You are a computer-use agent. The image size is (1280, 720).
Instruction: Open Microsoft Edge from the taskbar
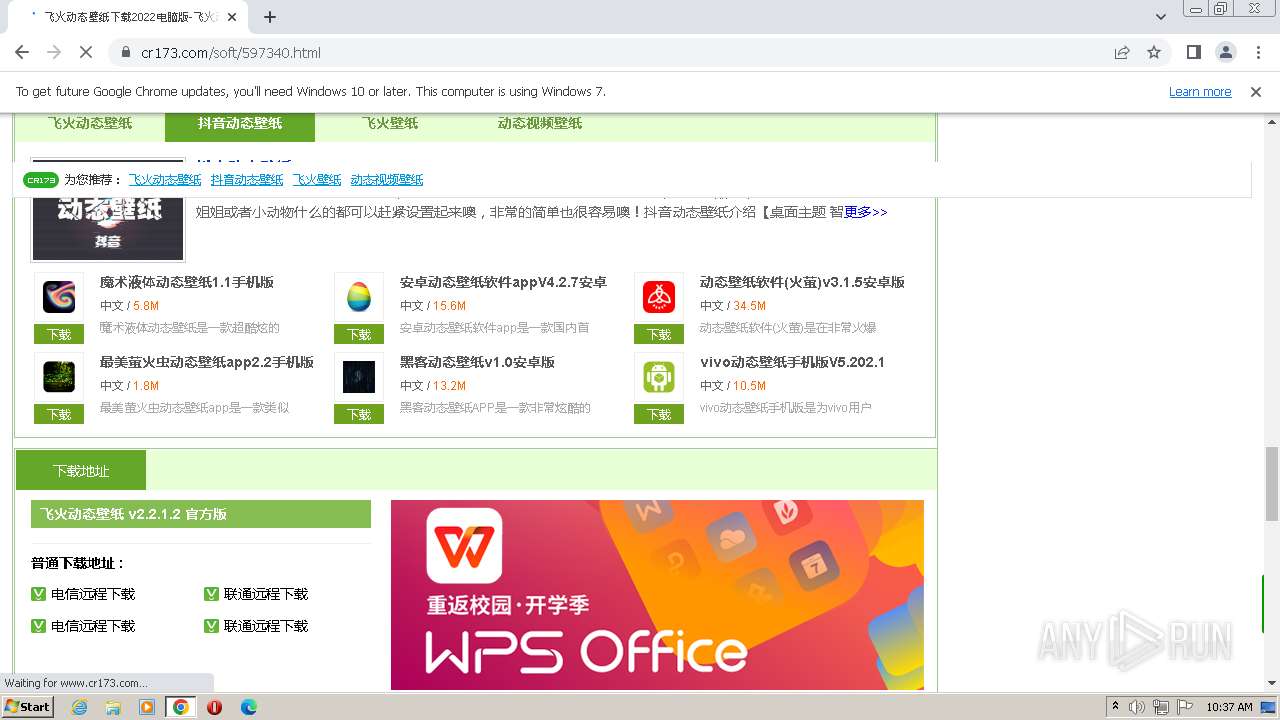[x=249, y=707]
